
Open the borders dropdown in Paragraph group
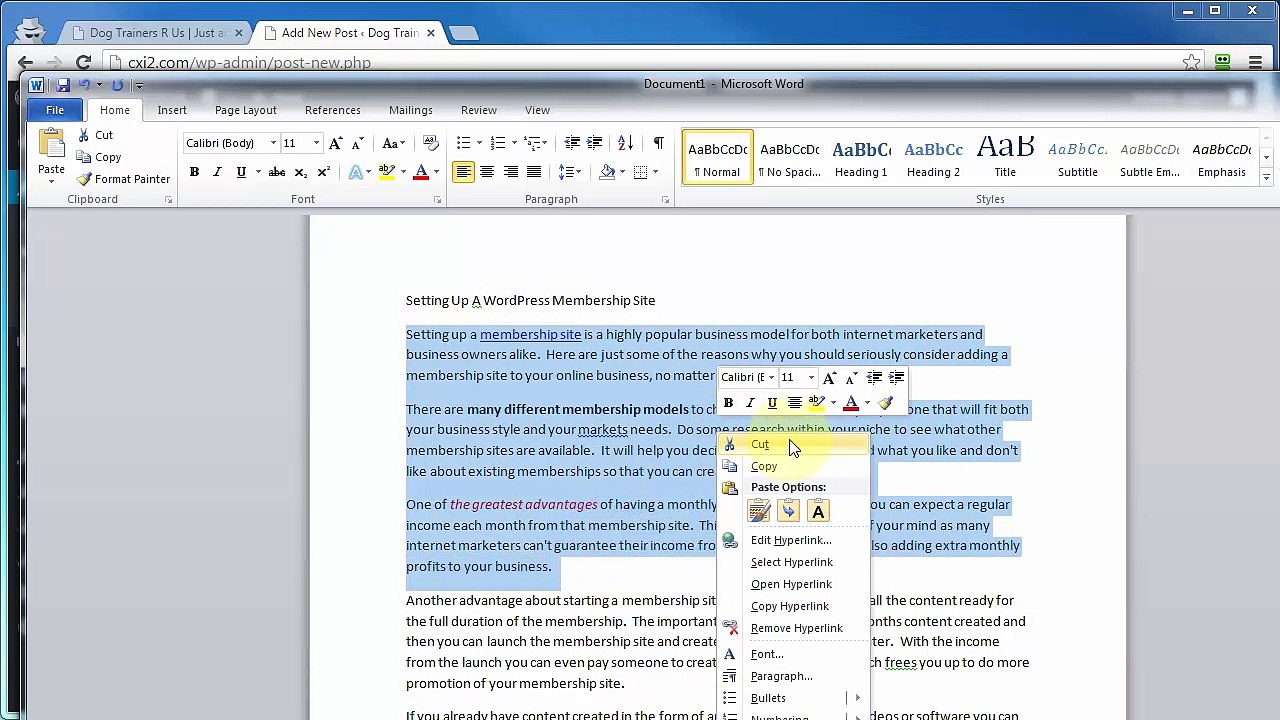655,172
